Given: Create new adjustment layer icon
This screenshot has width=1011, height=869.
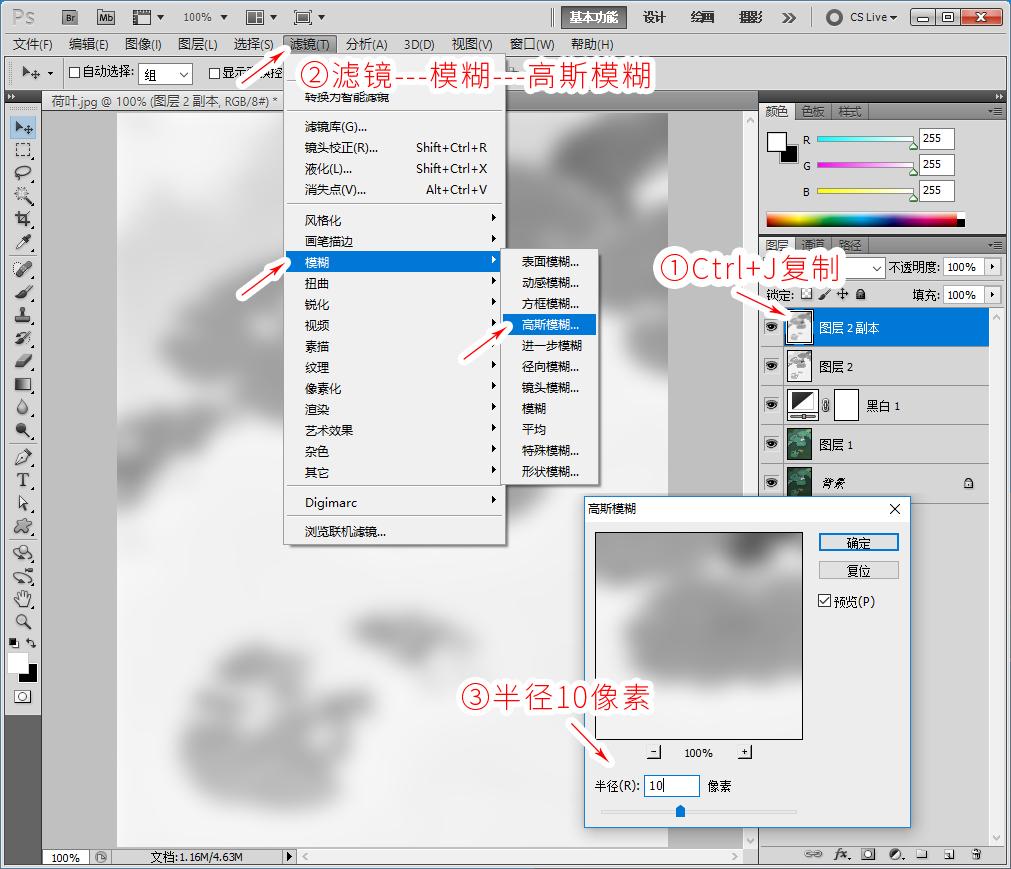Looking at the screenshot, I should 896,854.
